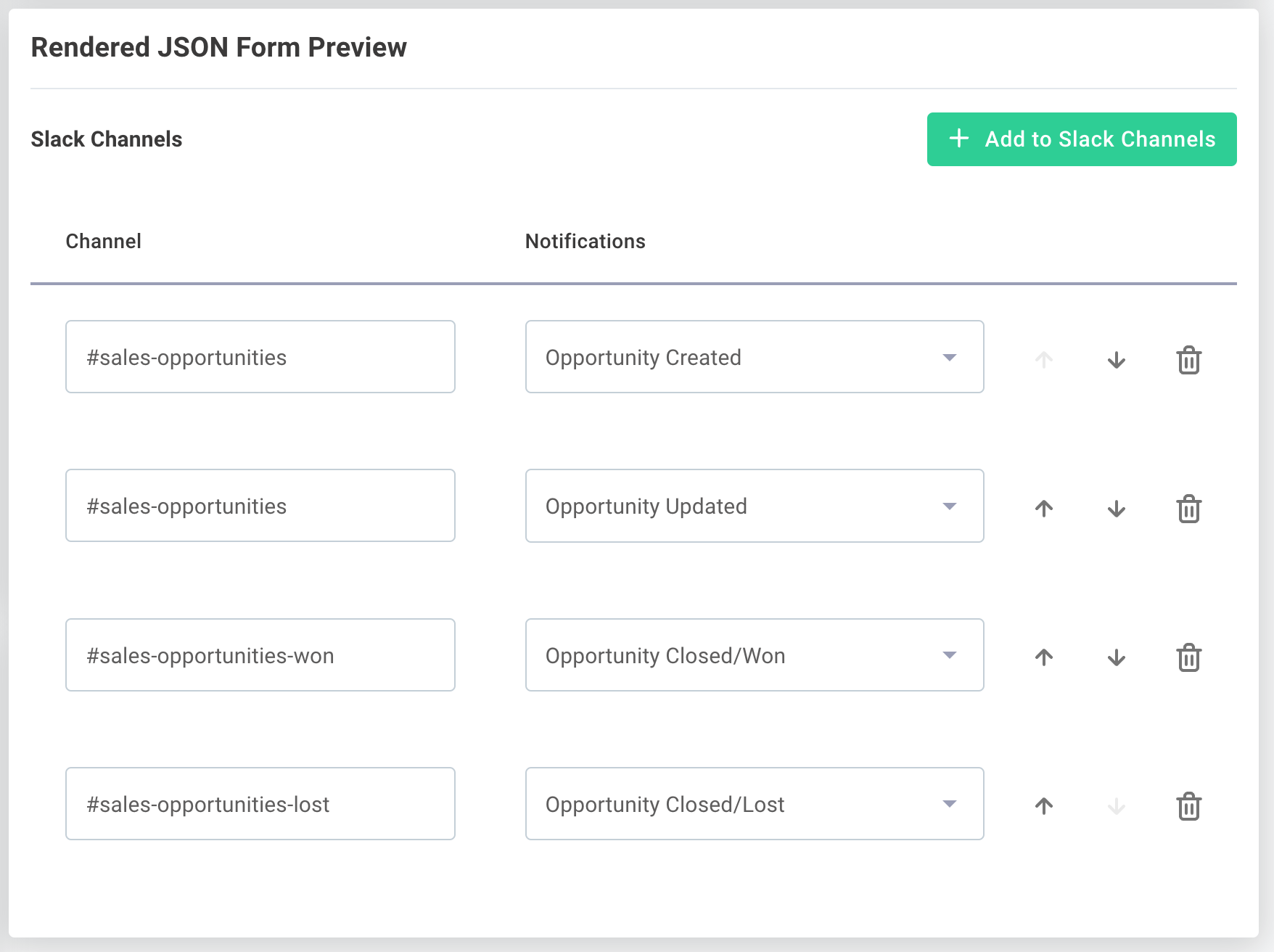This screenshot has width=1274, height=952.
Task: Click Add to Slack Channels button
Action: [x=1081, y=139]
